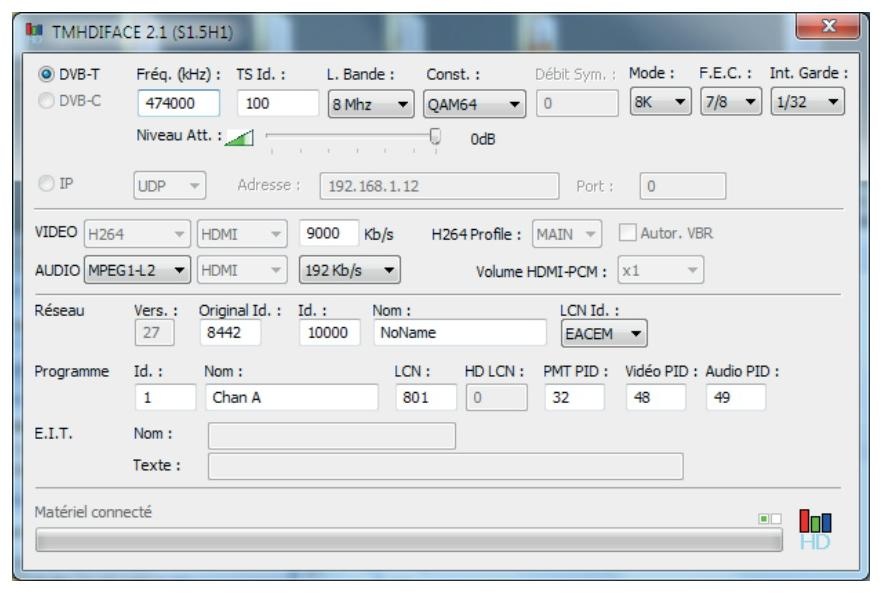Open the VIDEO HDMI source dropdown
This screenshot has height=596, width=888.
(242, 234)
